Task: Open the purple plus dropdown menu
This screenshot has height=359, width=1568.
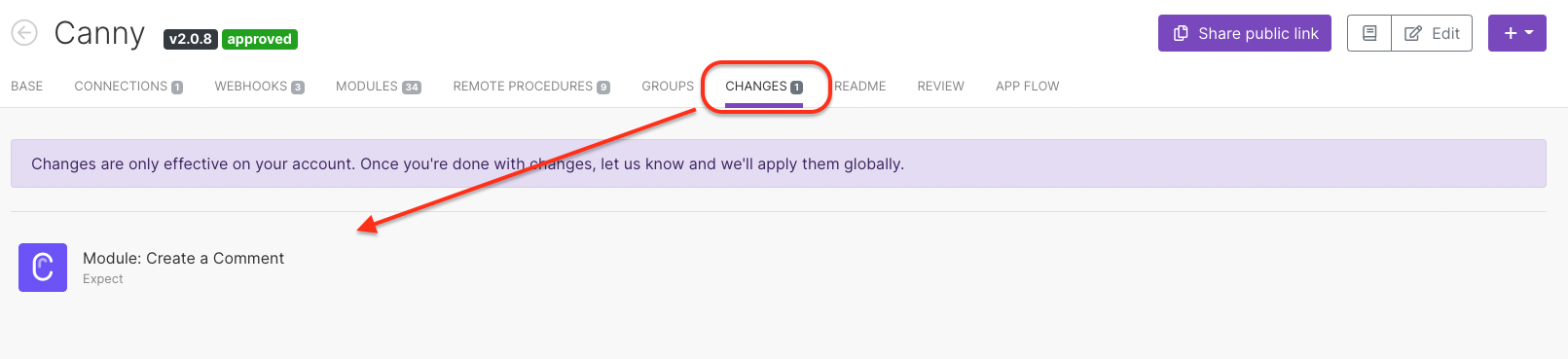Action: pos(1517,33)
